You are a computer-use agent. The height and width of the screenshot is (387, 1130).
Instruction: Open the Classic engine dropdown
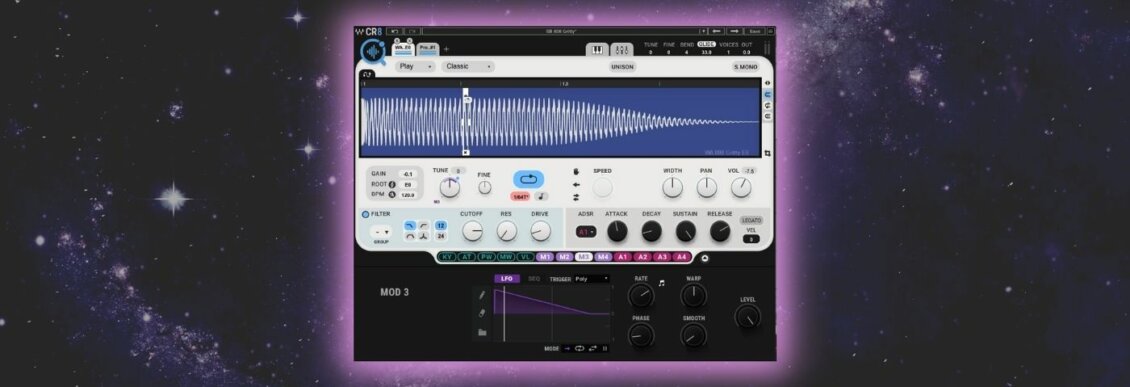coord(468,66)
